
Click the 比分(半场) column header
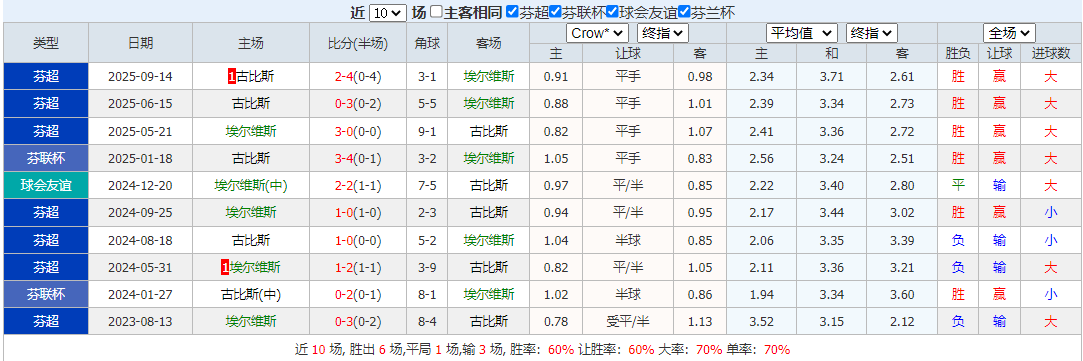pos(358,43)
